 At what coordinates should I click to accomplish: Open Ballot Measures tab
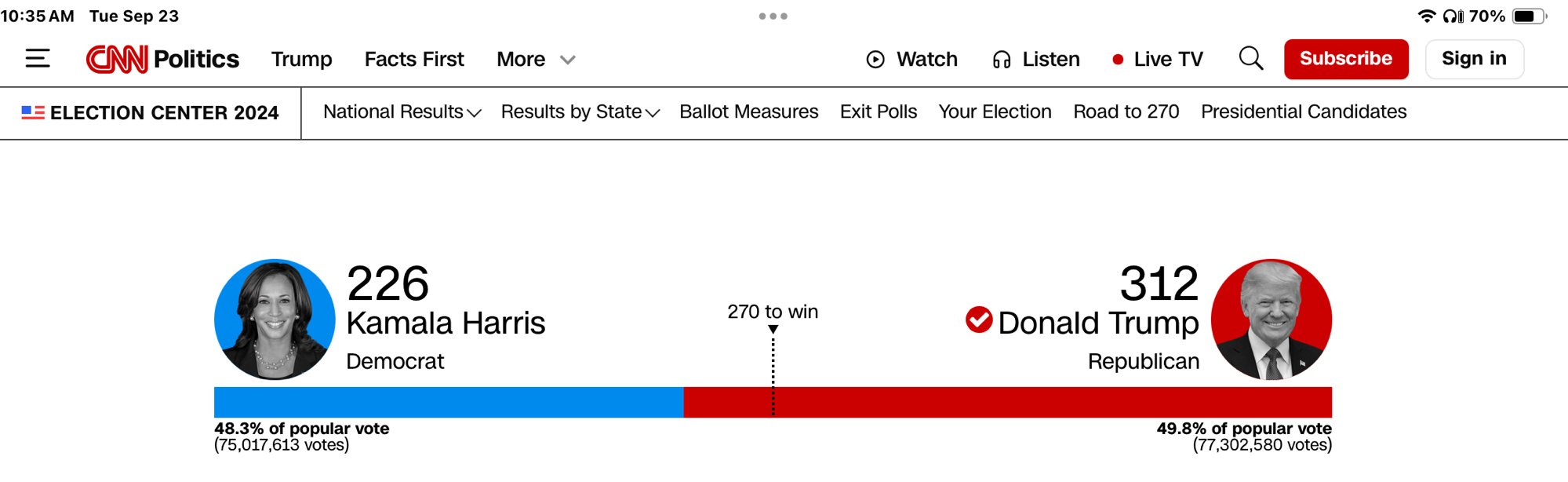click(748, 112)
